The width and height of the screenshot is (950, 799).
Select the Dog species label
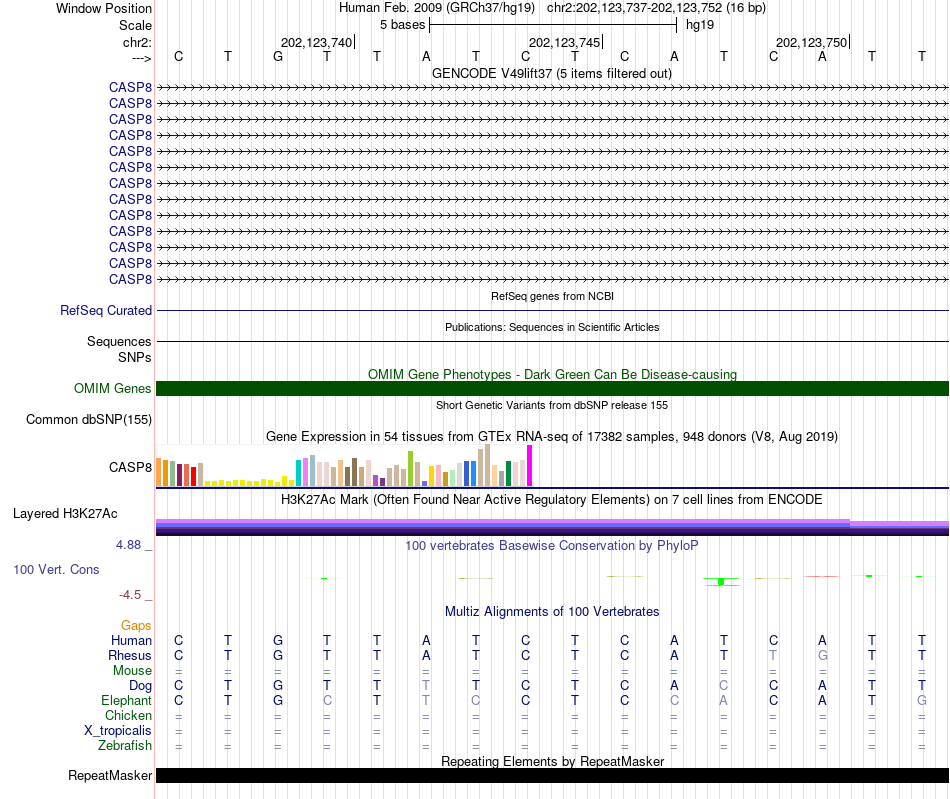click(x=140, y=685)
